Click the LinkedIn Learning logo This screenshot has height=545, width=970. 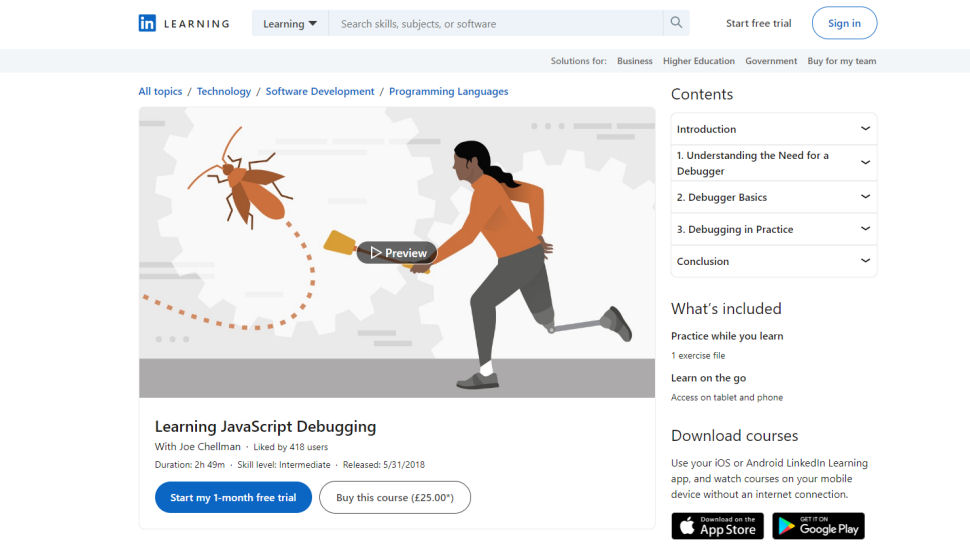click(x=184, y=24)
